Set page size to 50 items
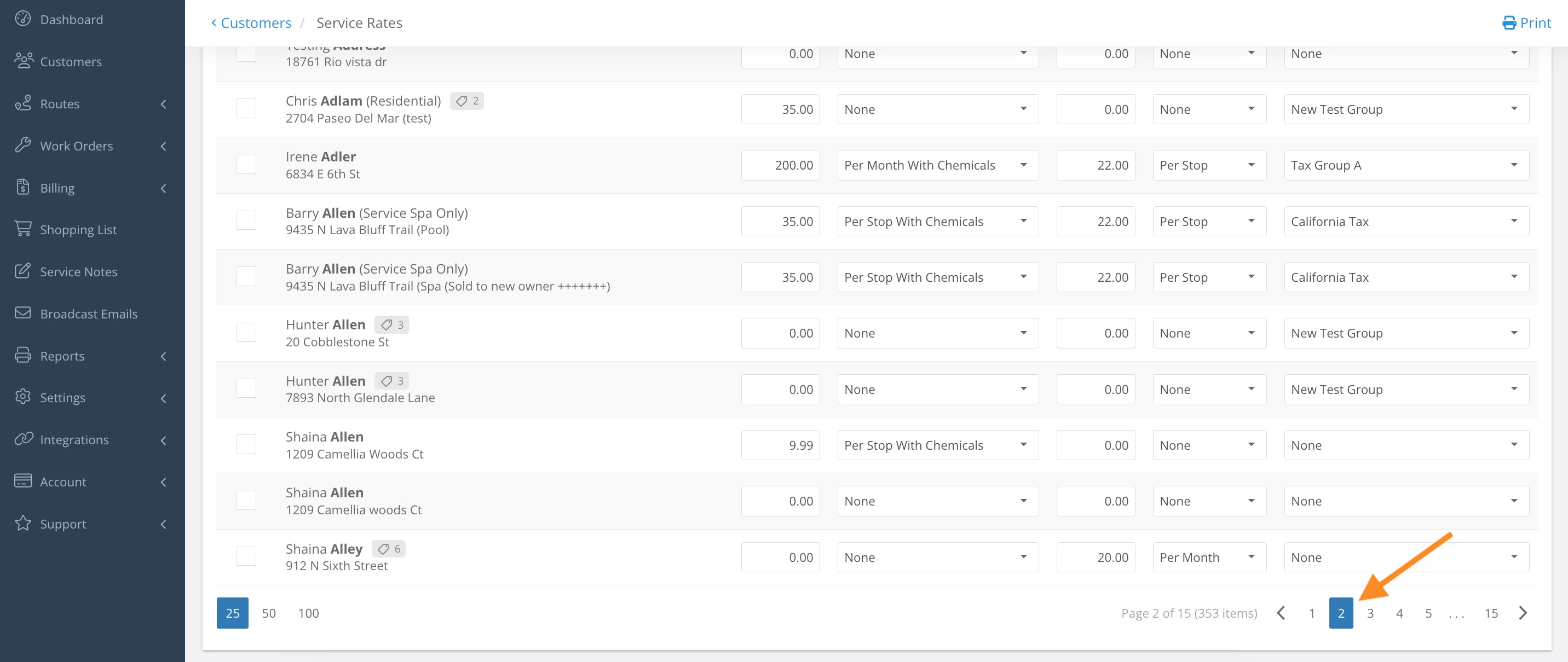This screenshot has width=1568, height=662. pyautogui.click(x=269, y=613)
